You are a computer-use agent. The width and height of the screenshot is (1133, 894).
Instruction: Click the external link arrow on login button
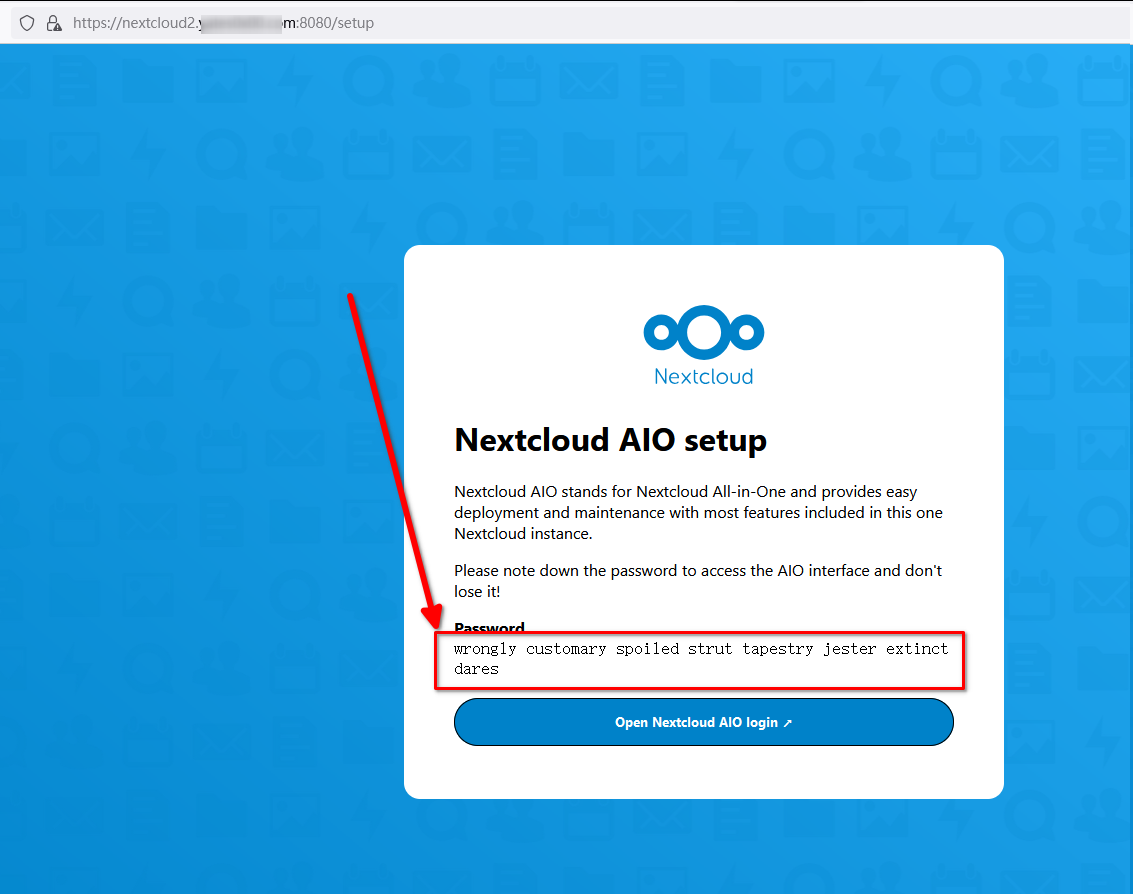[x=788, y=723]
